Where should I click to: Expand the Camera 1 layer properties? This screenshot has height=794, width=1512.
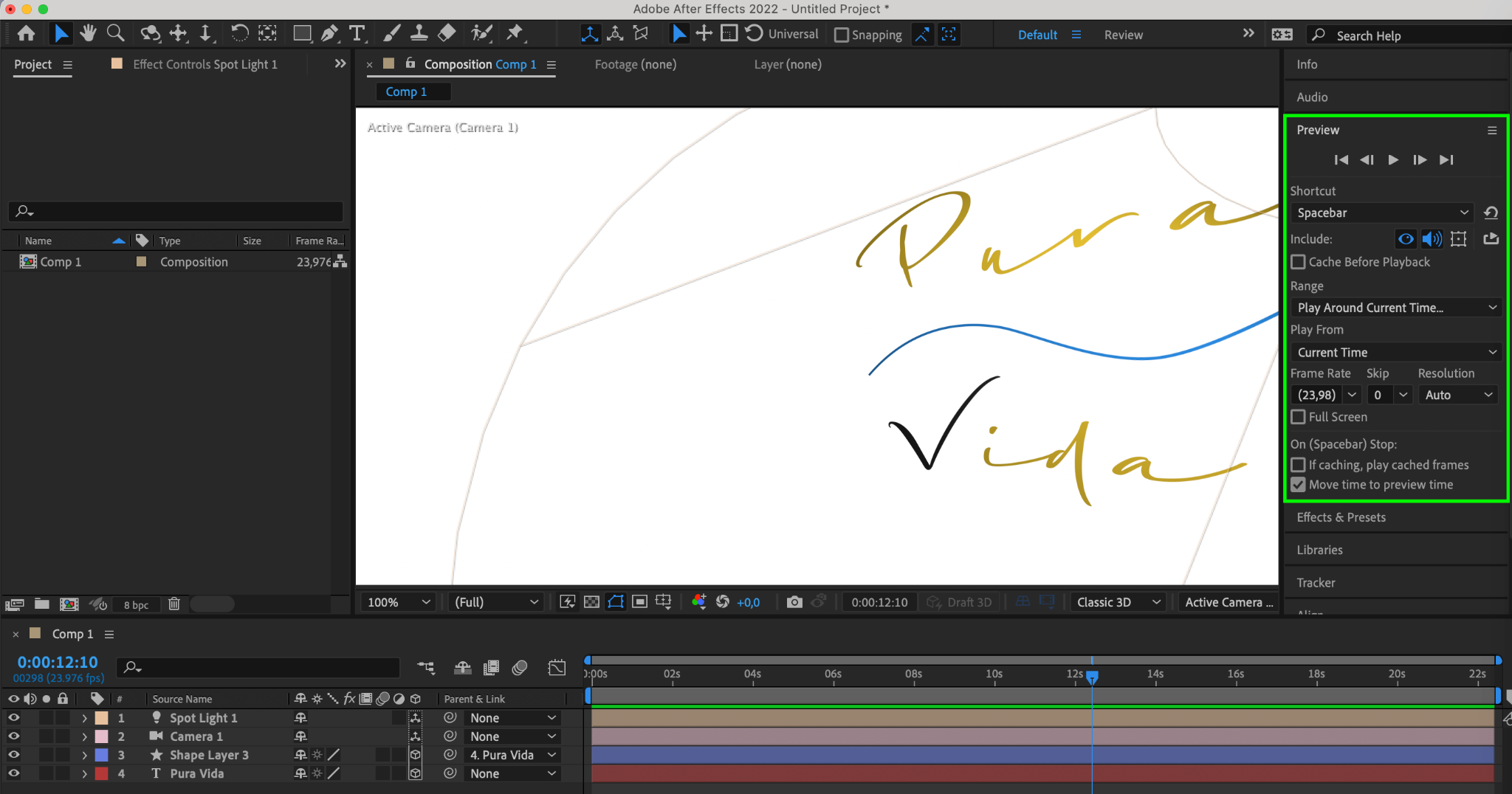click(x=84, y=736)
